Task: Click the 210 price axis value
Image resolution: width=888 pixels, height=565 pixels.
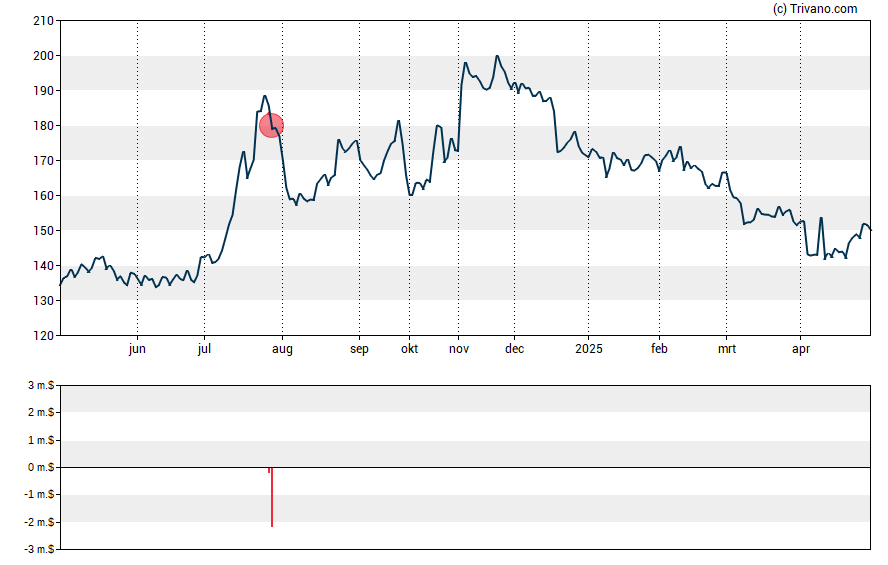Action: coord(44,21)
